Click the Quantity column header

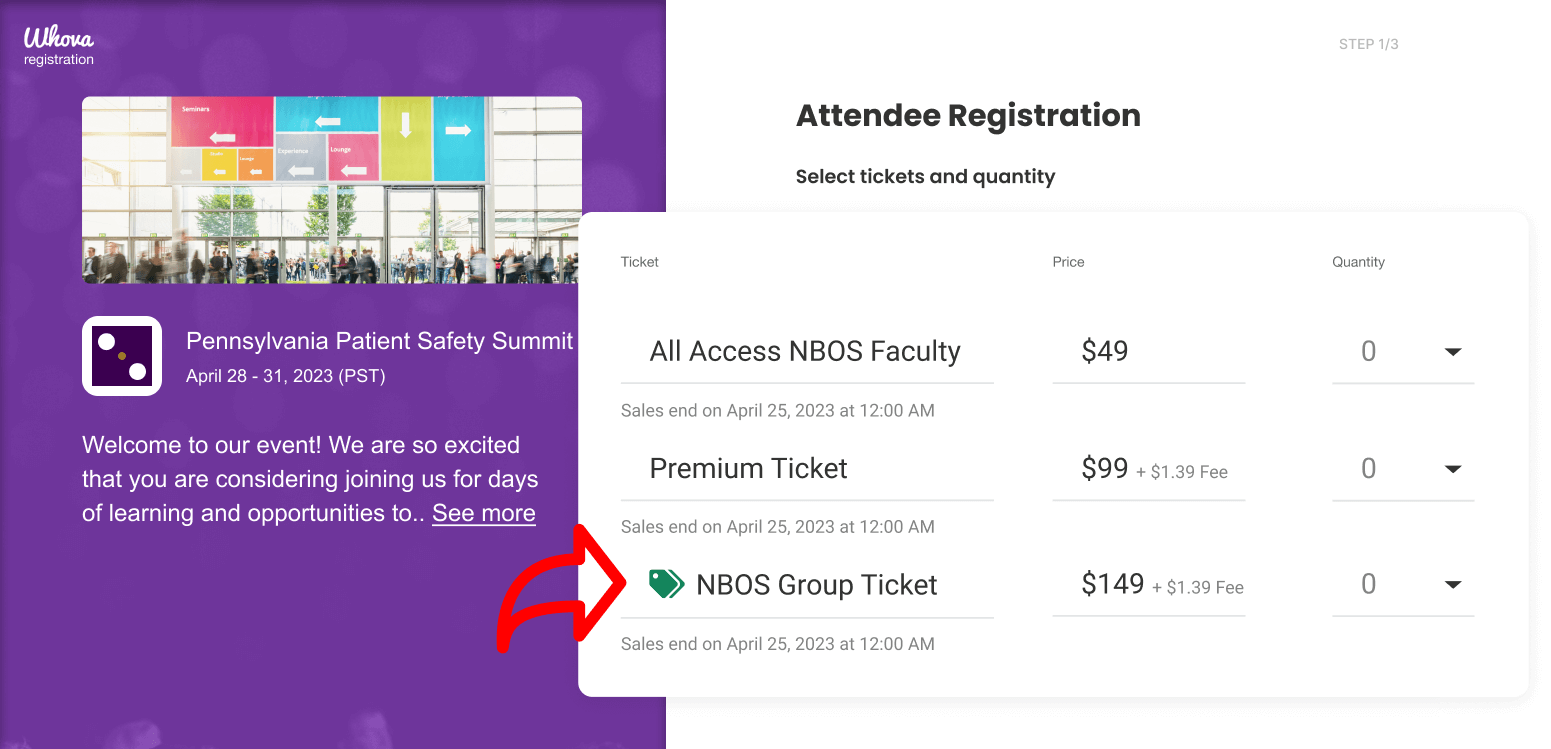(x=1358, y=262)
